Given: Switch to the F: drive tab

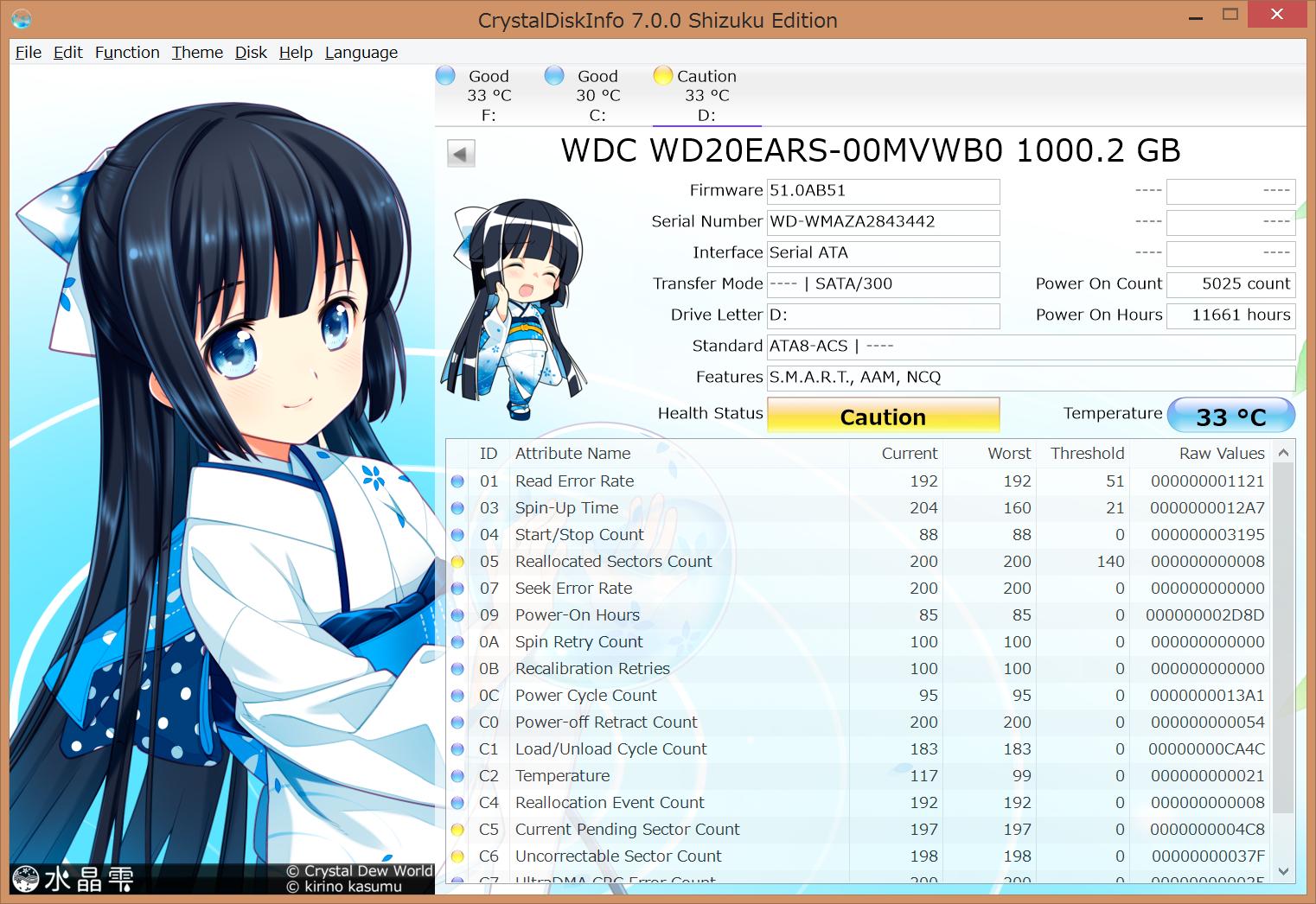Looking at the screenshot, I should pyautogui.click(x=487, y=95).
